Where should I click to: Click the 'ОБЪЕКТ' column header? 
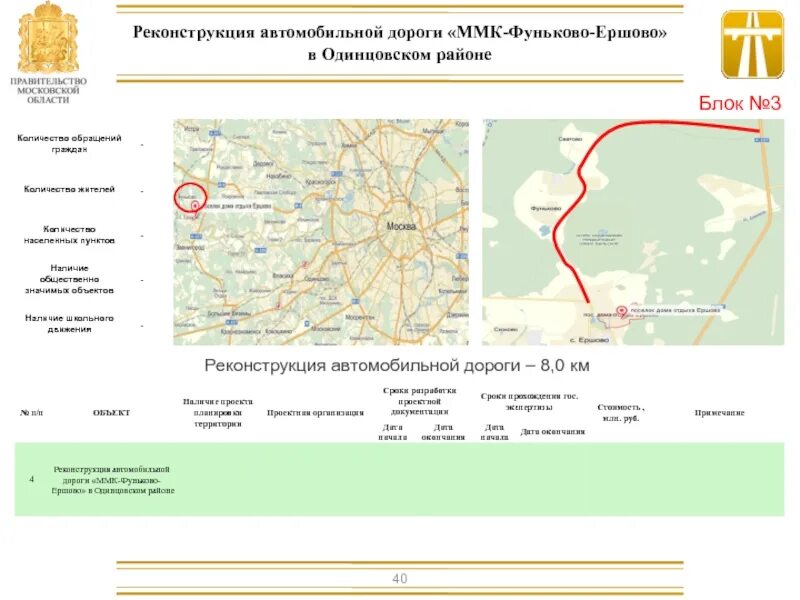coord(111,412)
